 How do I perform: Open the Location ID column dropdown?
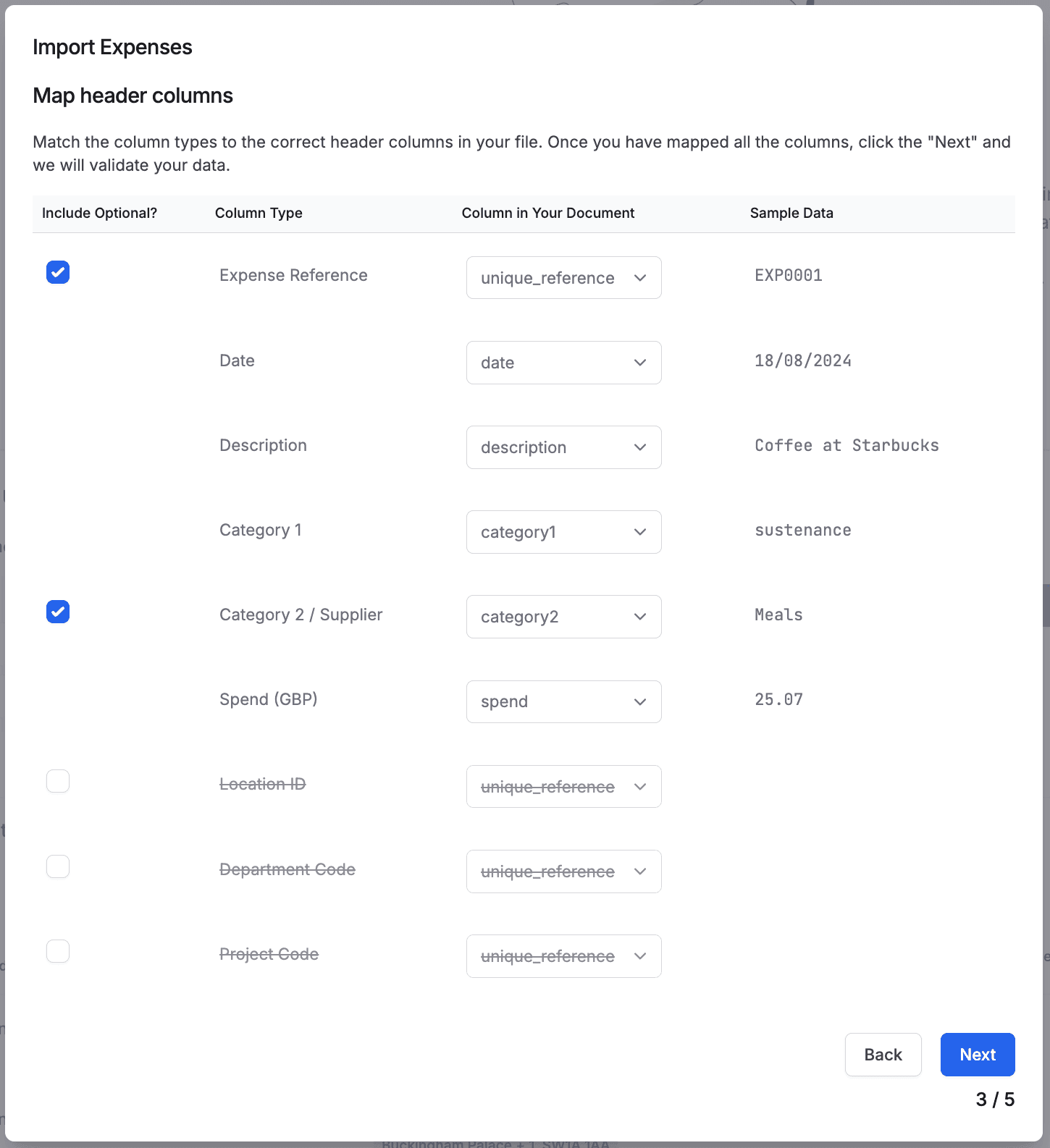pos(563,787)
